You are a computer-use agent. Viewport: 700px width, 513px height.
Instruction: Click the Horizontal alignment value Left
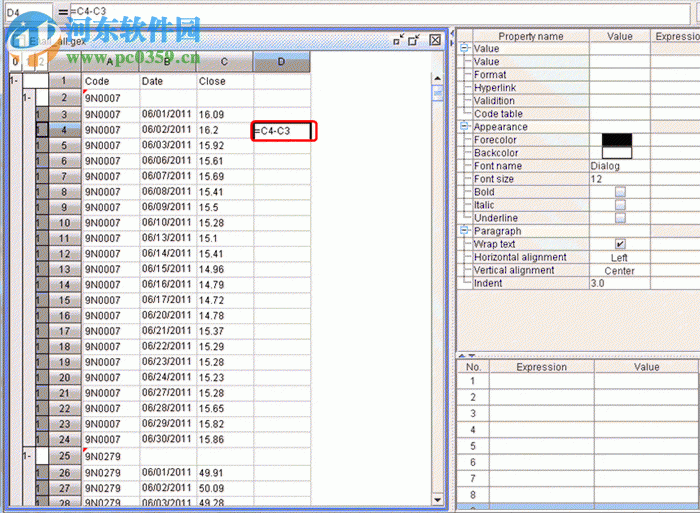[620, 257]
